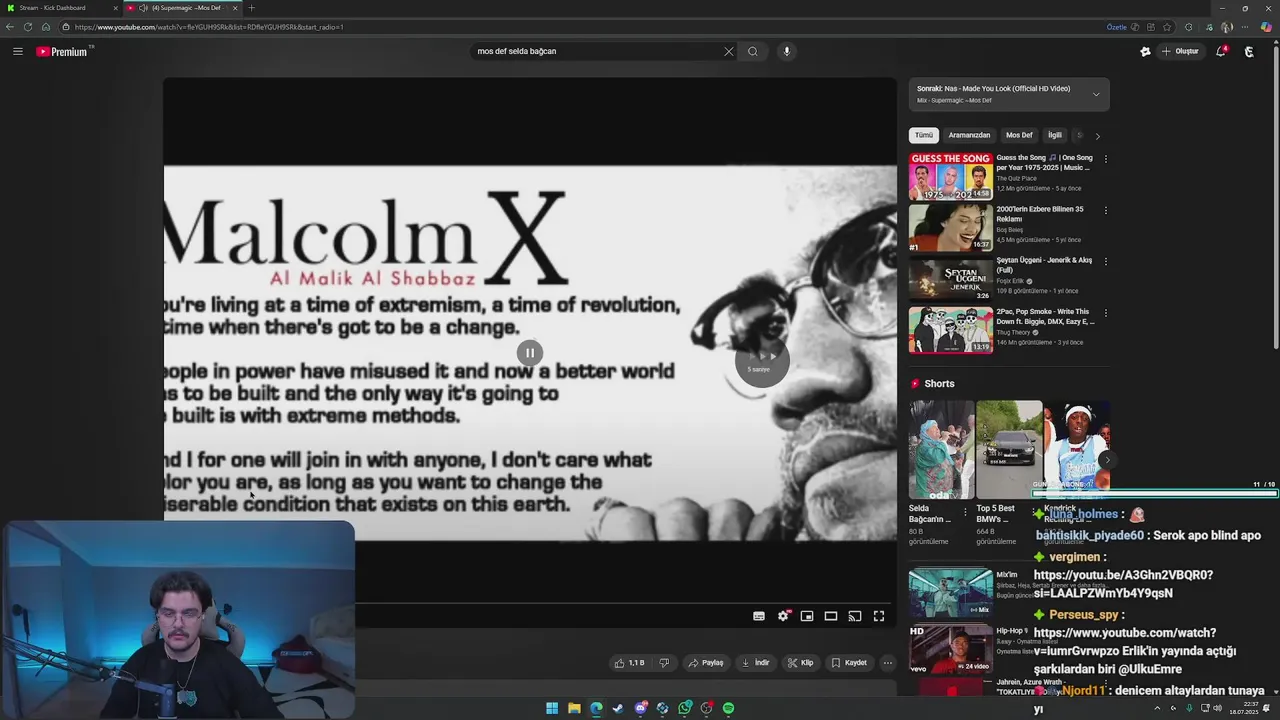1280x720 pixels.
Task: Open 2000'lerin Ezbere Bilinen reklam video
Action: pyautogui.click(x=950, y=227)
